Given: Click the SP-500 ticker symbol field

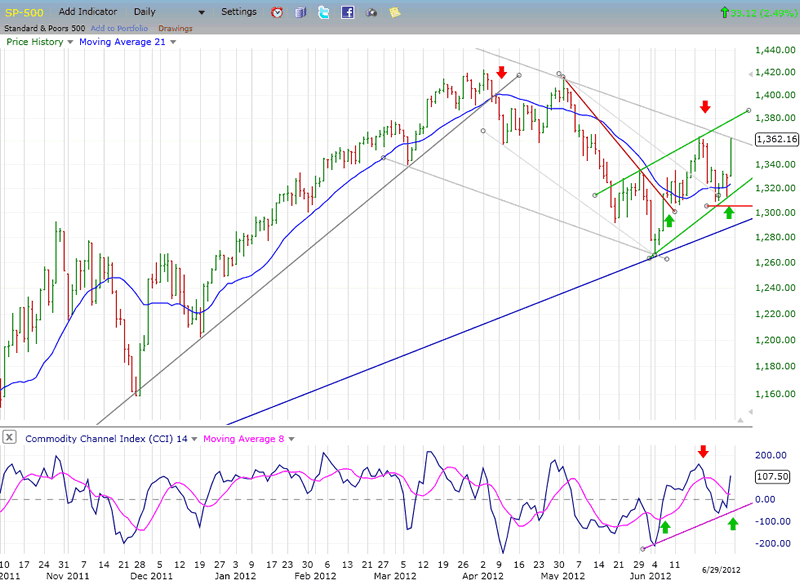Looking at the screenshot, I should (x=25, y=12).
